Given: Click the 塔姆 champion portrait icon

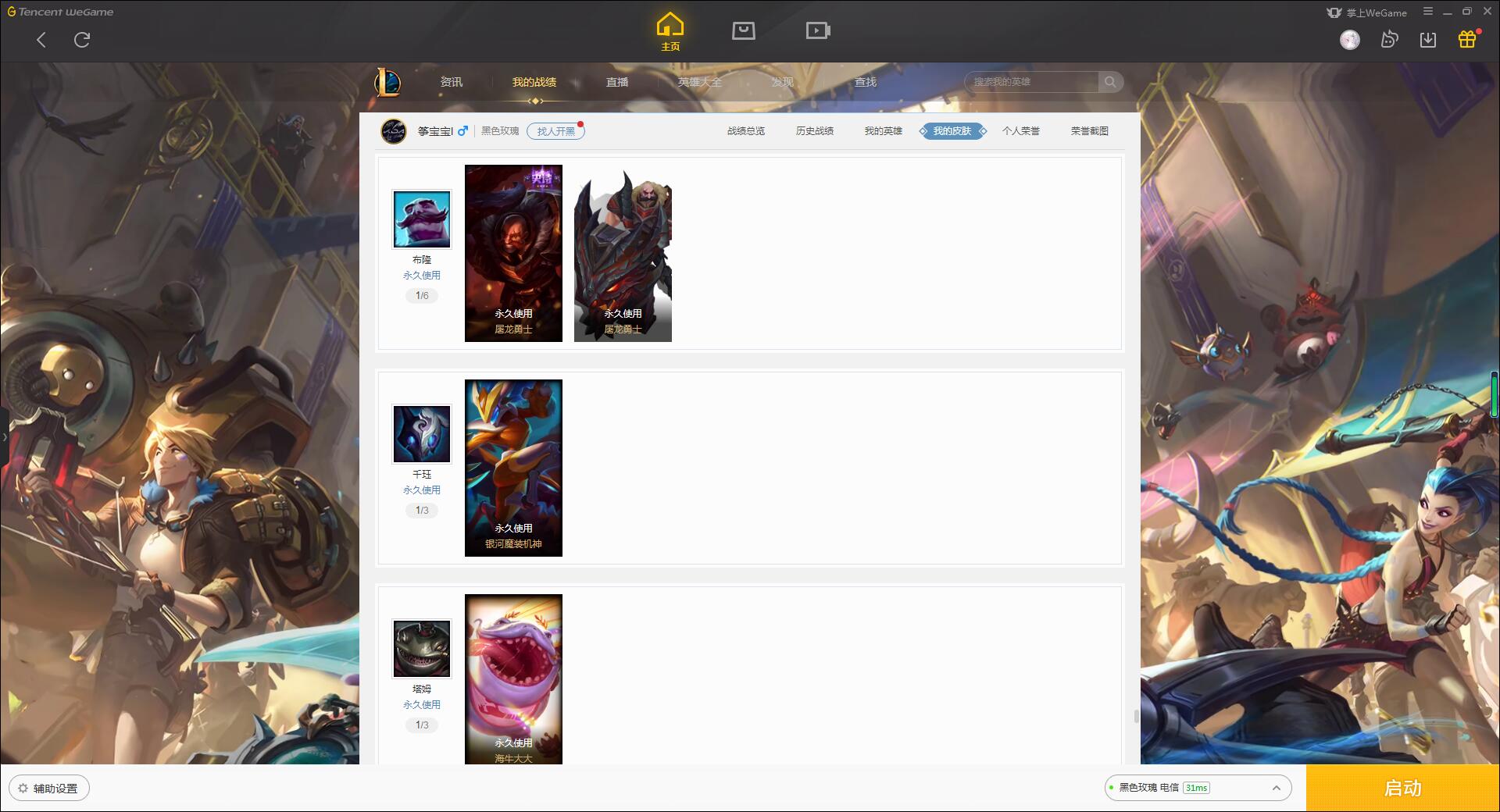Looking at the screenshot, I should click(x=422, y=649).
